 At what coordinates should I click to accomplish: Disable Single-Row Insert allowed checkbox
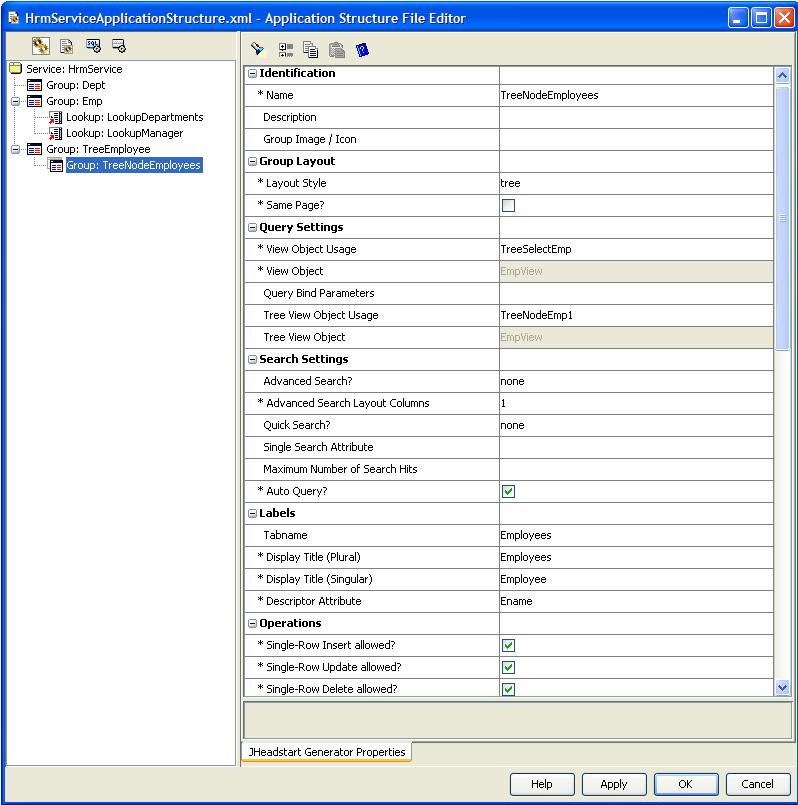[508, 646]
